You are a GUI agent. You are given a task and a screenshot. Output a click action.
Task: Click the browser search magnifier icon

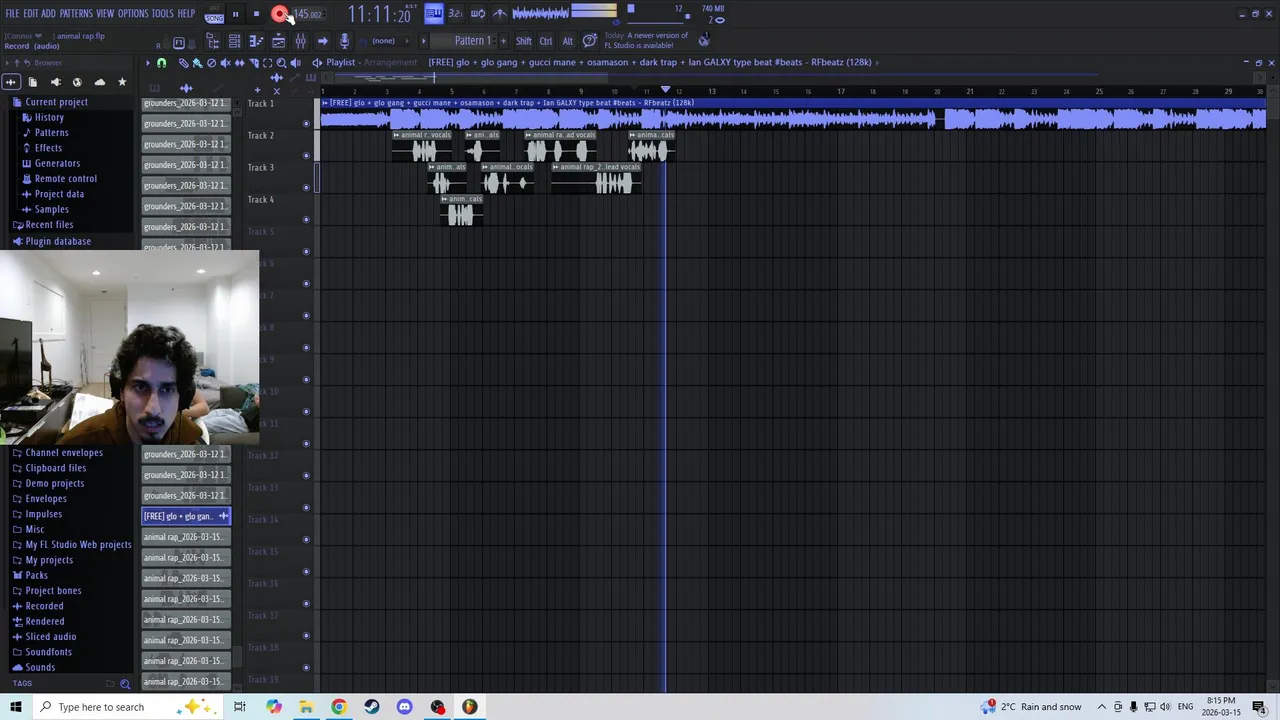[125, 684]
